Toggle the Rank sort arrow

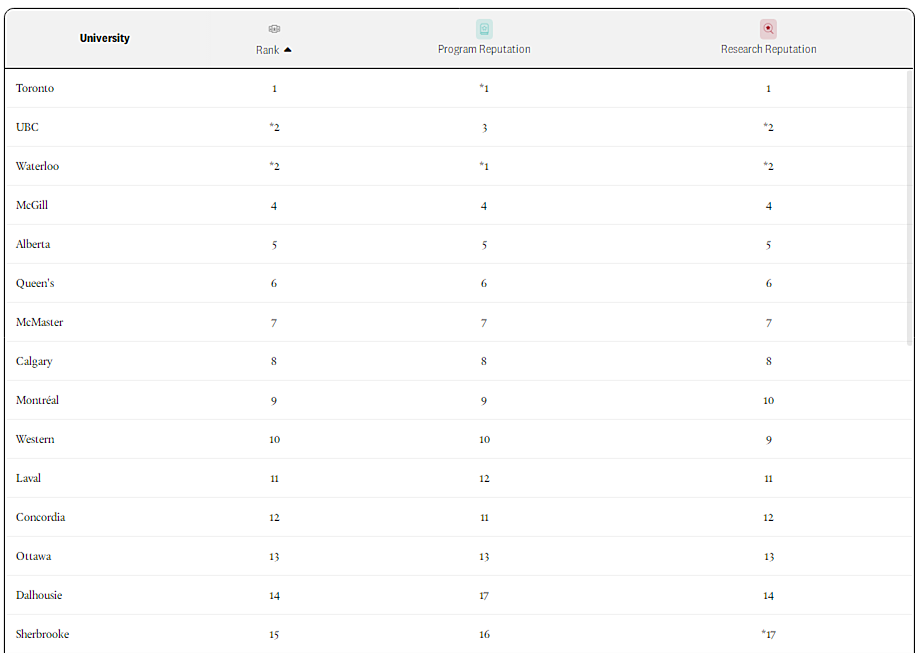point(287,50)
